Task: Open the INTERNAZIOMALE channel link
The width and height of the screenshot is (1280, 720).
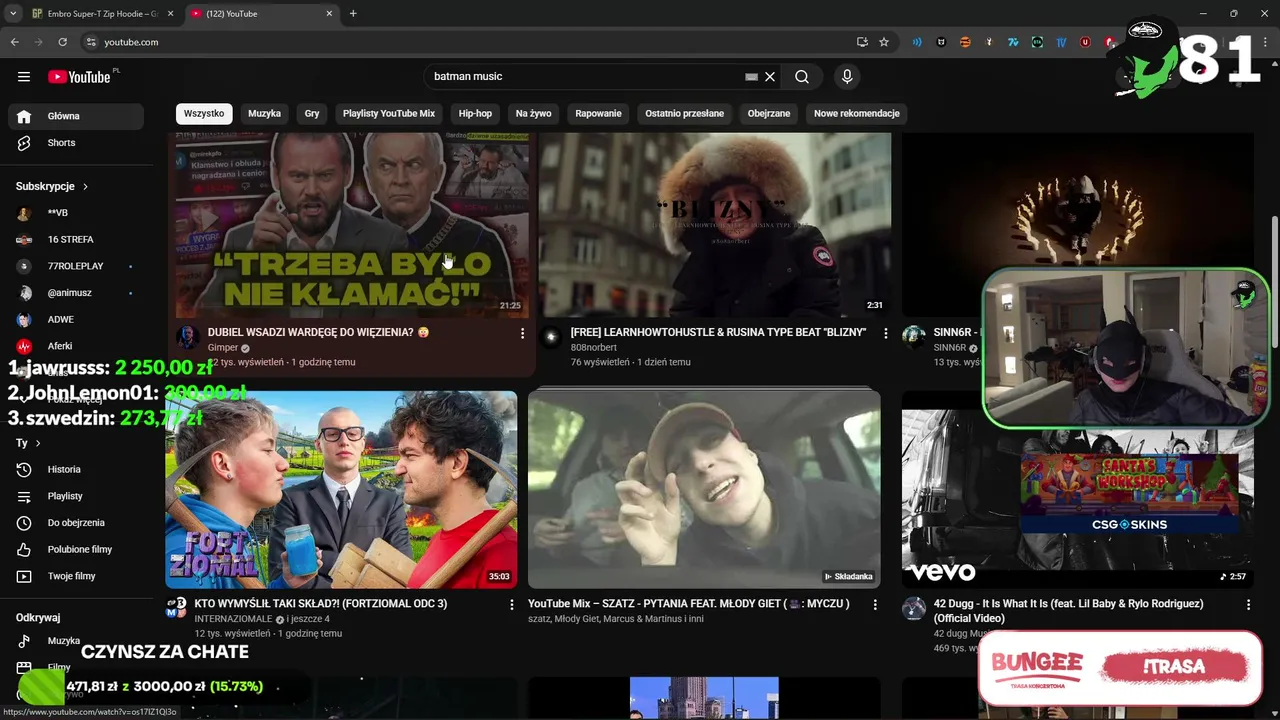Action: 233,619
